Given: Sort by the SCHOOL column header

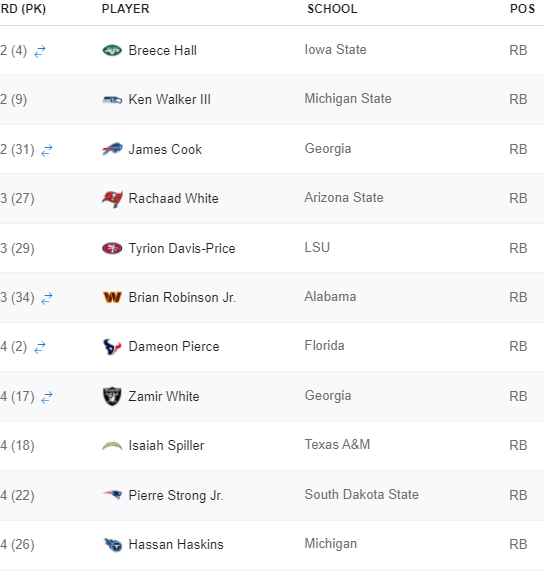Looking at the screenshot, I should [332, 9].
